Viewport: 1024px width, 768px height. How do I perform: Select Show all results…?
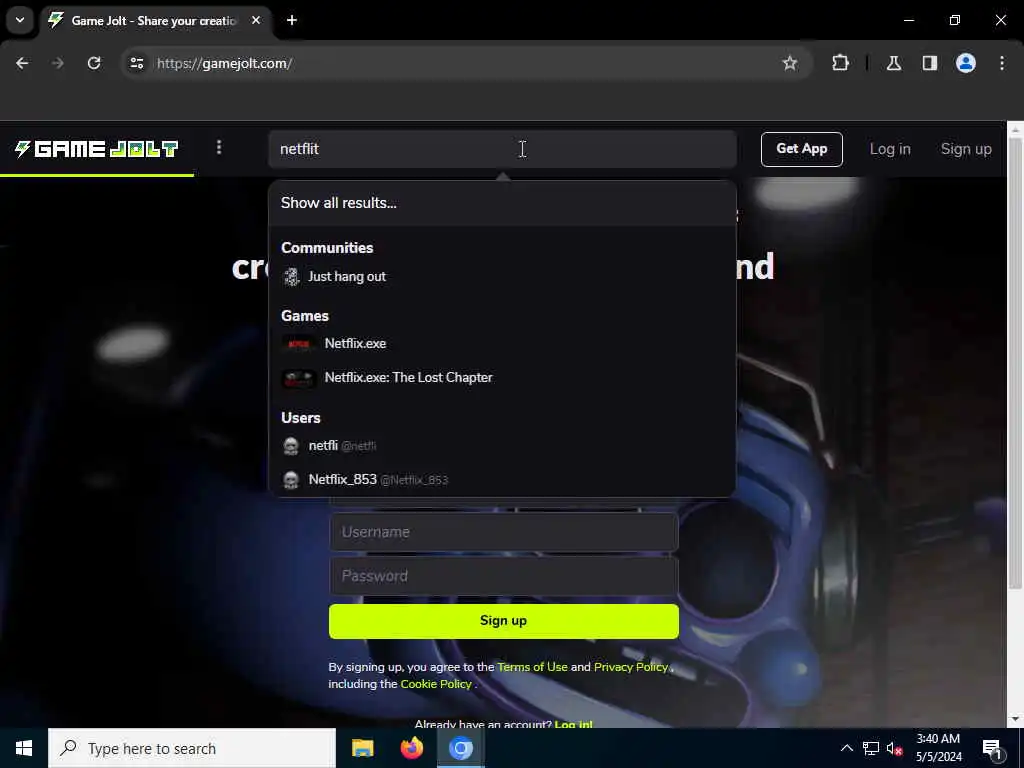[502, 203]
